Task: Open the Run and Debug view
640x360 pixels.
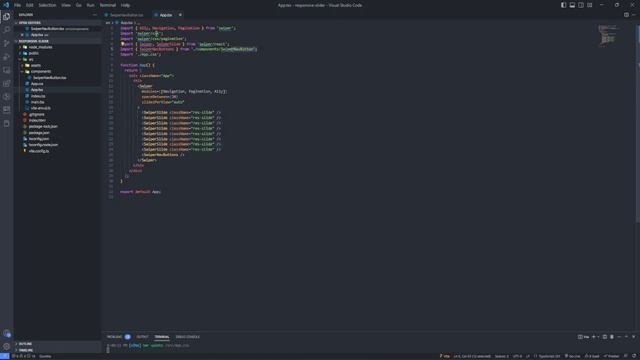Action: point(7,57)
